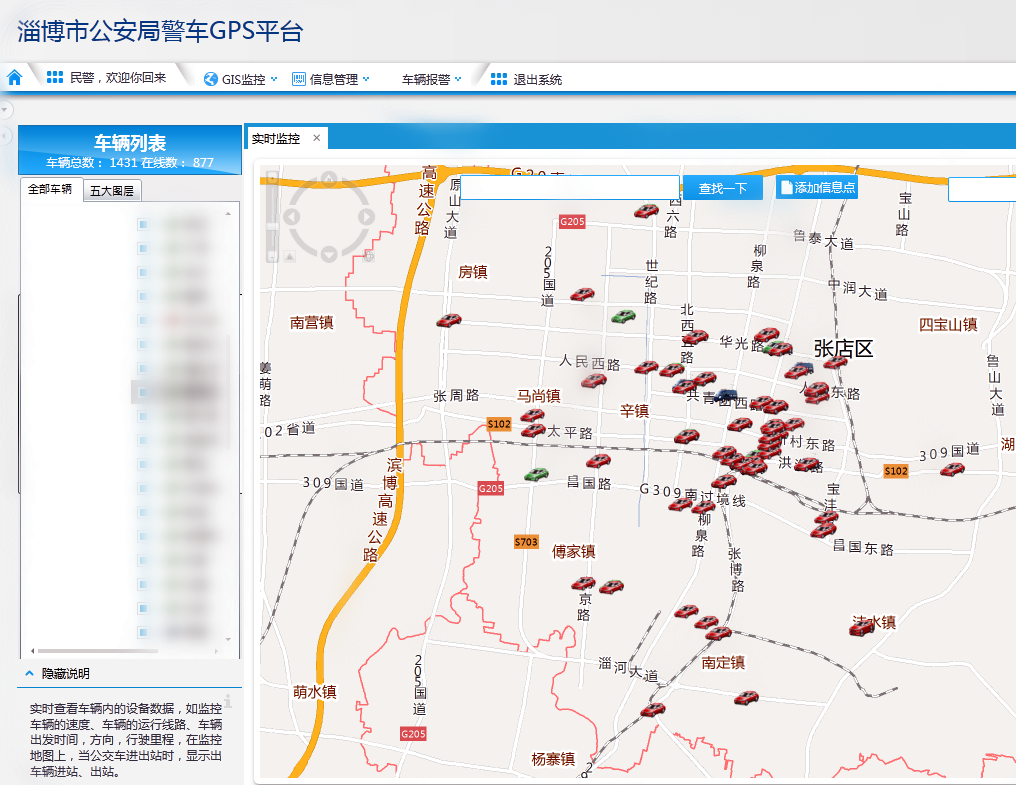Viewport: 1016px width, 785px height.
Task: Pan the map left with the compass arrow
Action: click(293, 216)
